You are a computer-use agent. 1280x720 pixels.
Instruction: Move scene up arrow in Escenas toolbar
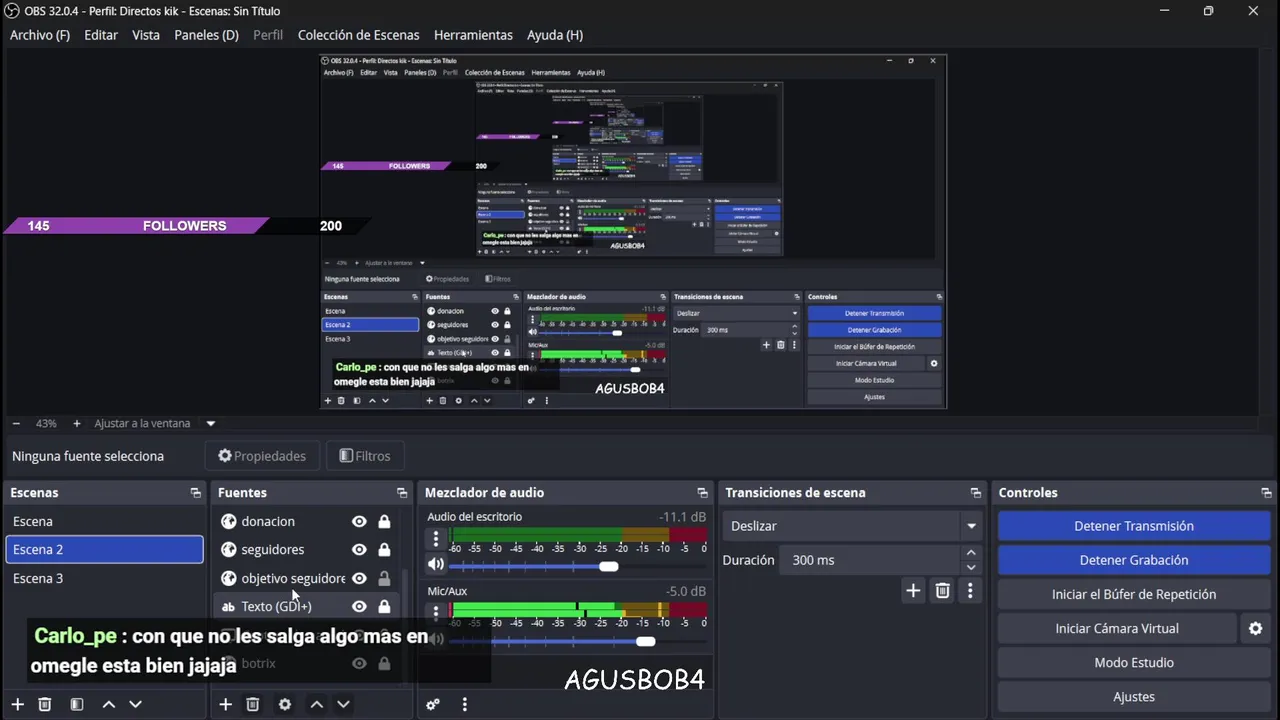109,704
